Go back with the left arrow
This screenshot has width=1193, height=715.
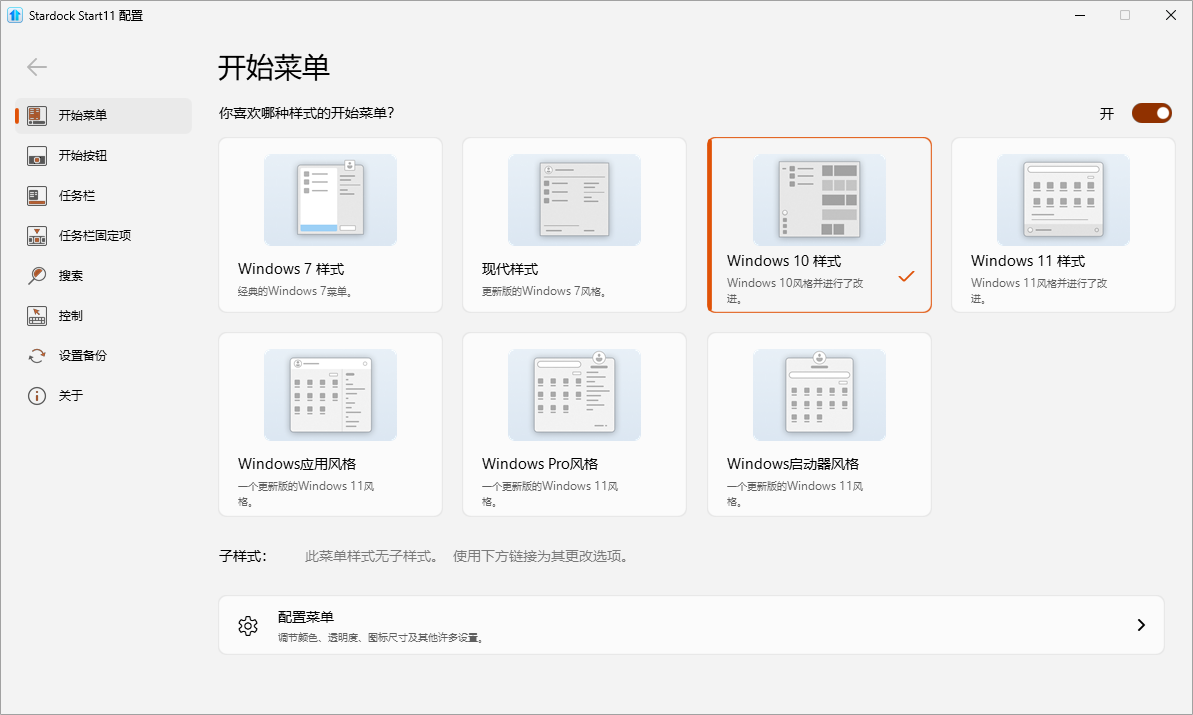pyautogui.click(x=37, y=67)
